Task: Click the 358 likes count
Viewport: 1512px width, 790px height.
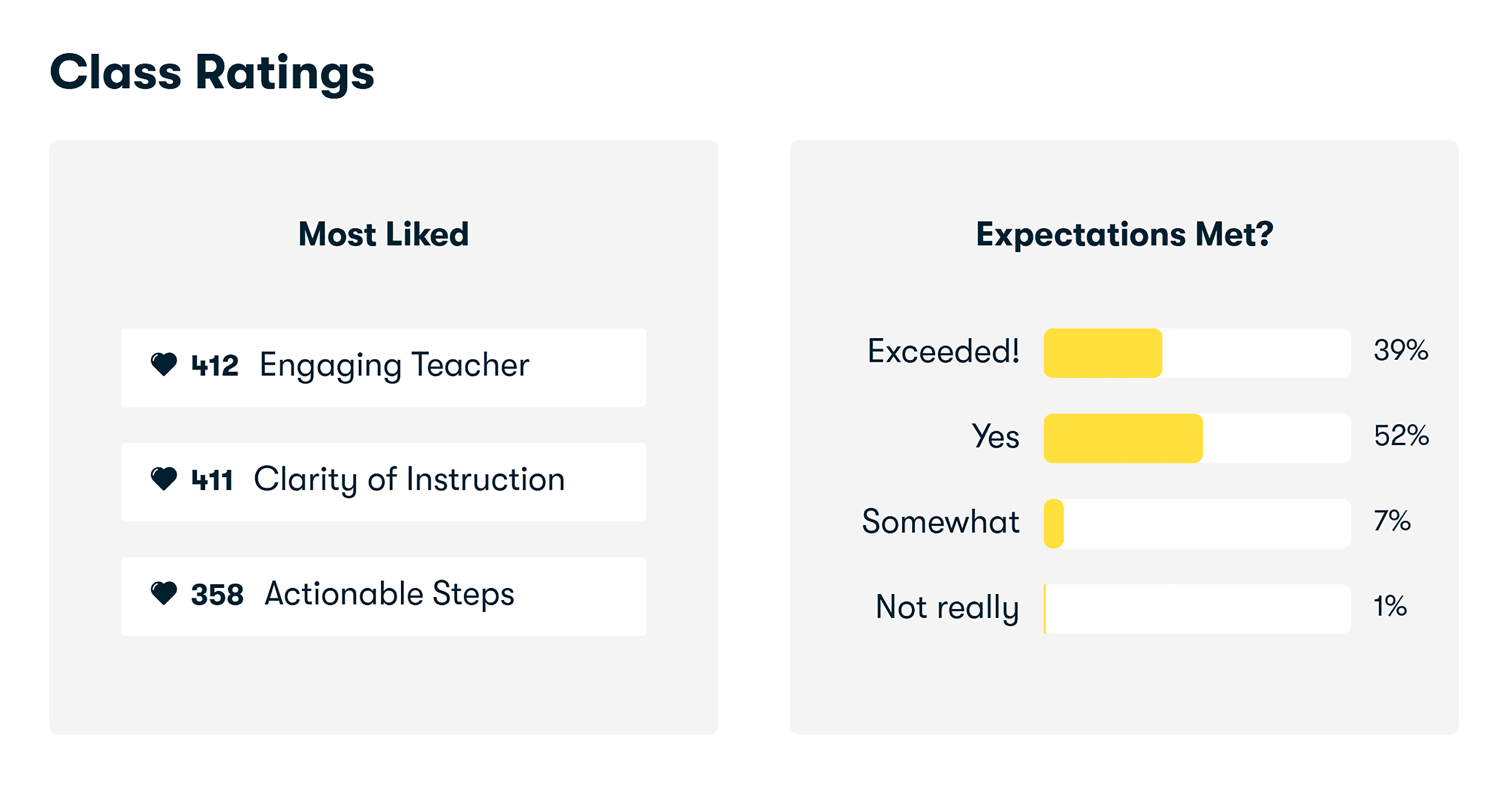Action: tap(217, 595)
